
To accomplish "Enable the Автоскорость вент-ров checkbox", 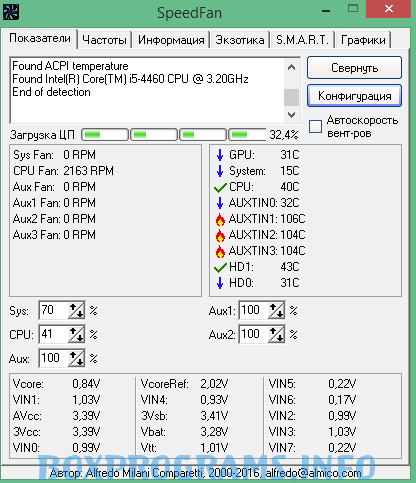I will [x=315, y=127].
